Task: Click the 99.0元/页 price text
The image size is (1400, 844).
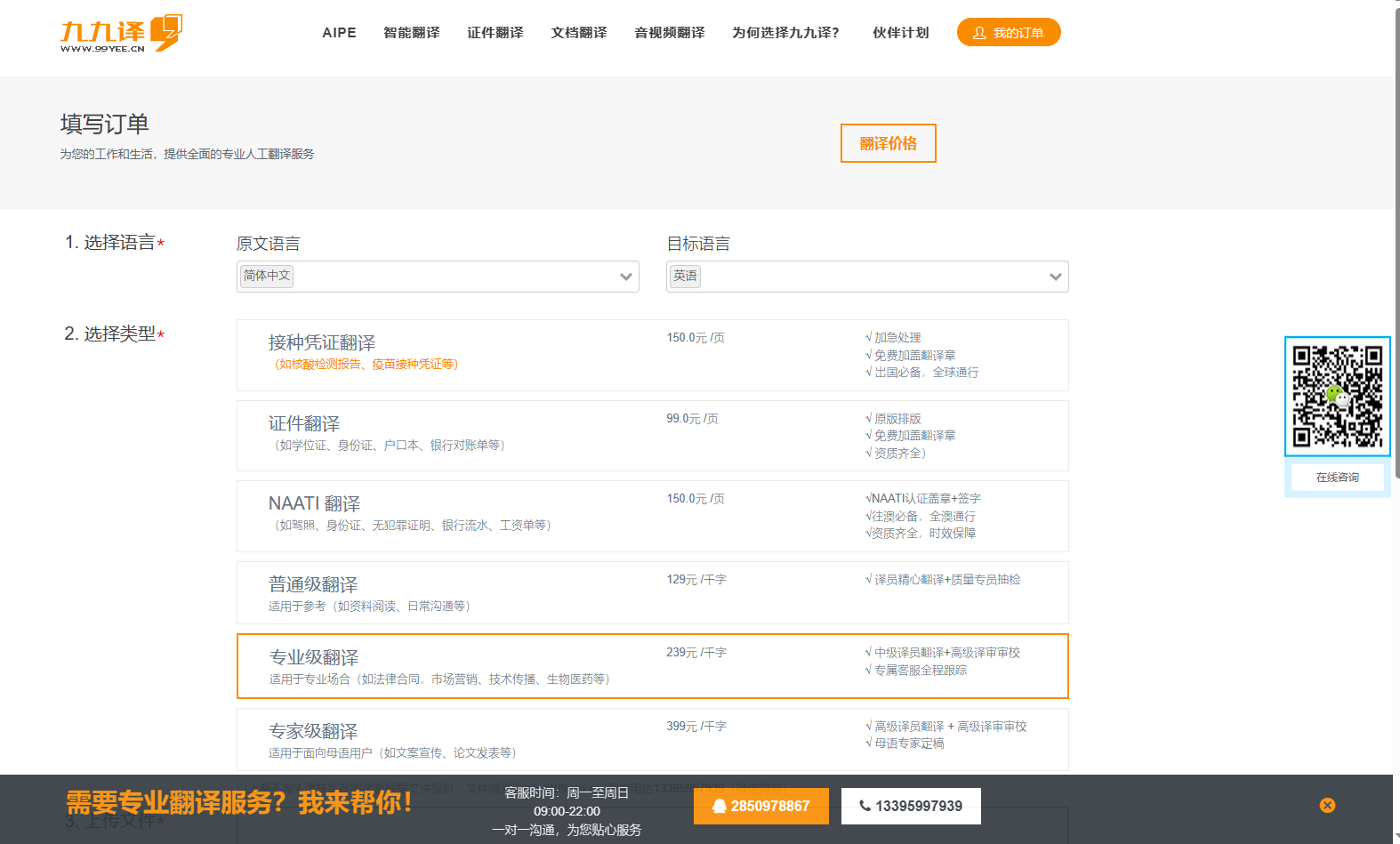Action: coord(692,419)
